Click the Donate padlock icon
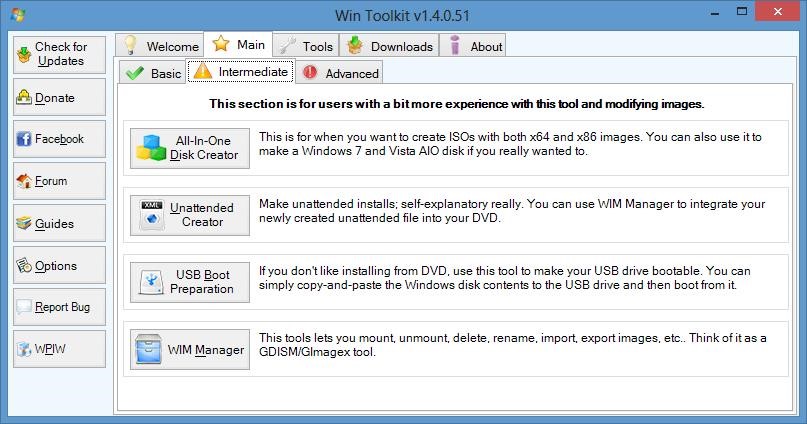This screenshot has width=807, height=424. pos(24,98)
